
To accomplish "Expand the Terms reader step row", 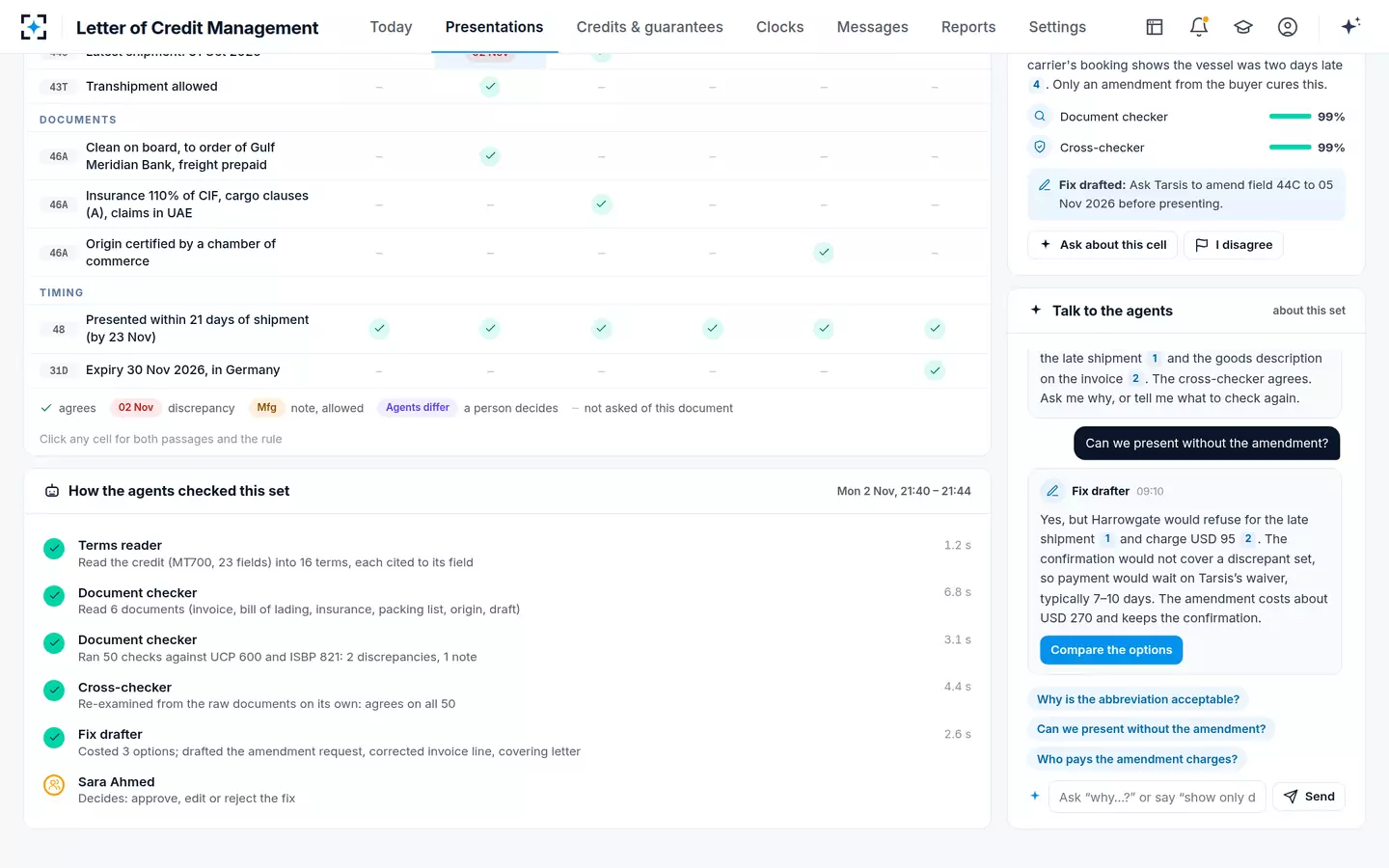I will pyautogui.click(x=507, y=554).
